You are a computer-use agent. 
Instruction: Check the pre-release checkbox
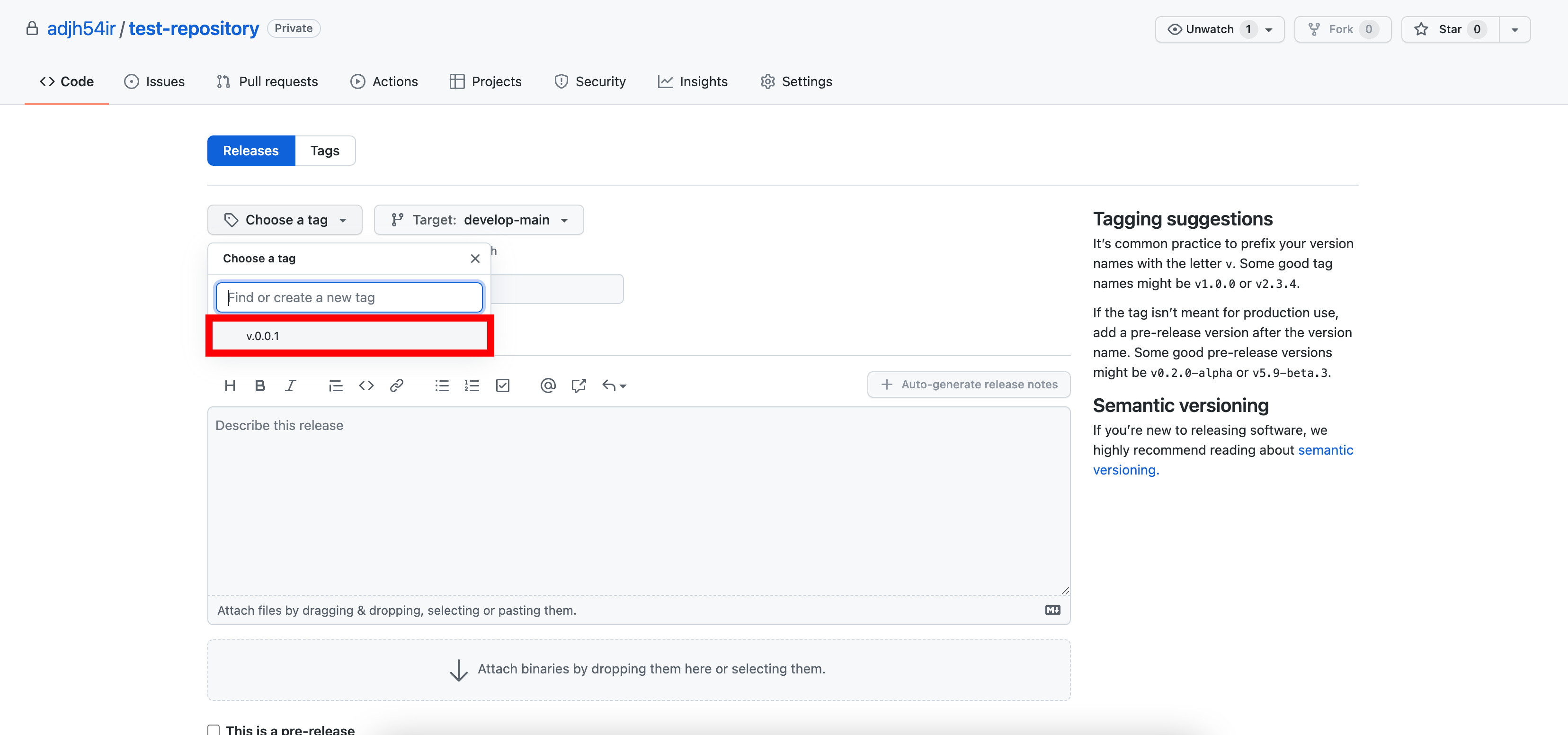[214, 729]
